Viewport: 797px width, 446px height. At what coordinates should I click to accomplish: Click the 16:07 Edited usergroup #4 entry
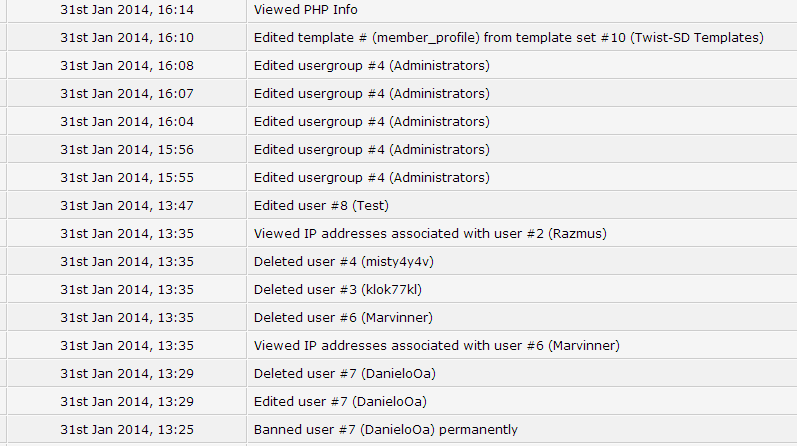click(x=372, y=94)
